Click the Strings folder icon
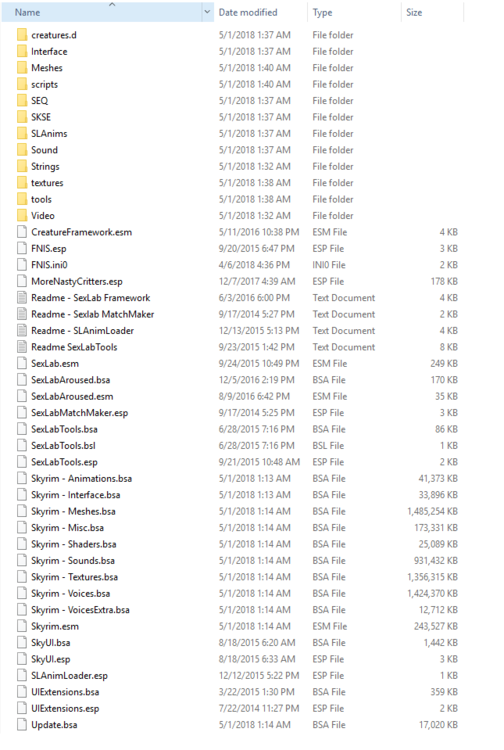The image size is (504, 750). (22, 166)
